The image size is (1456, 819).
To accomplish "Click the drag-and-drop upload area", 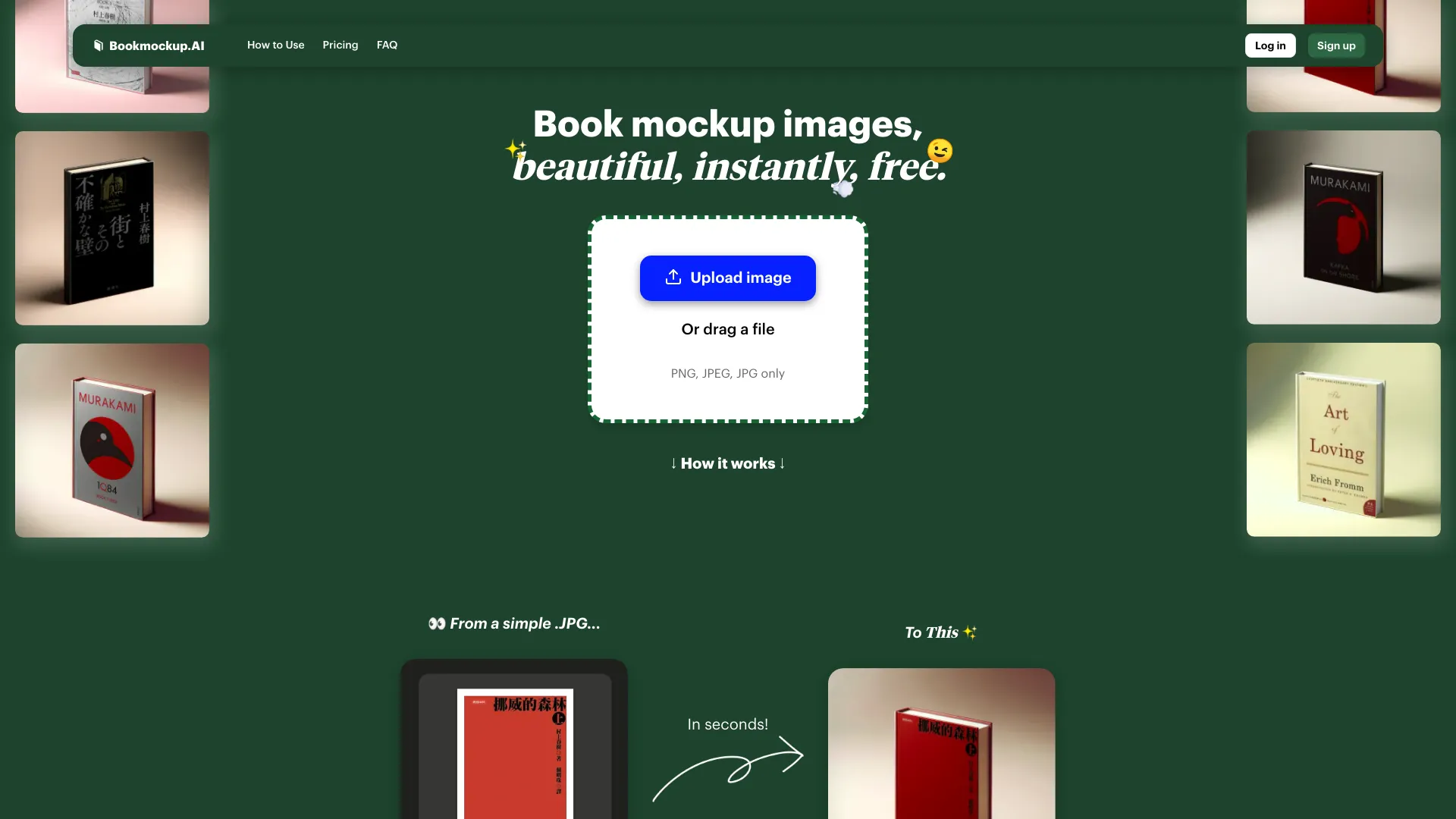I will pos(728,319).
